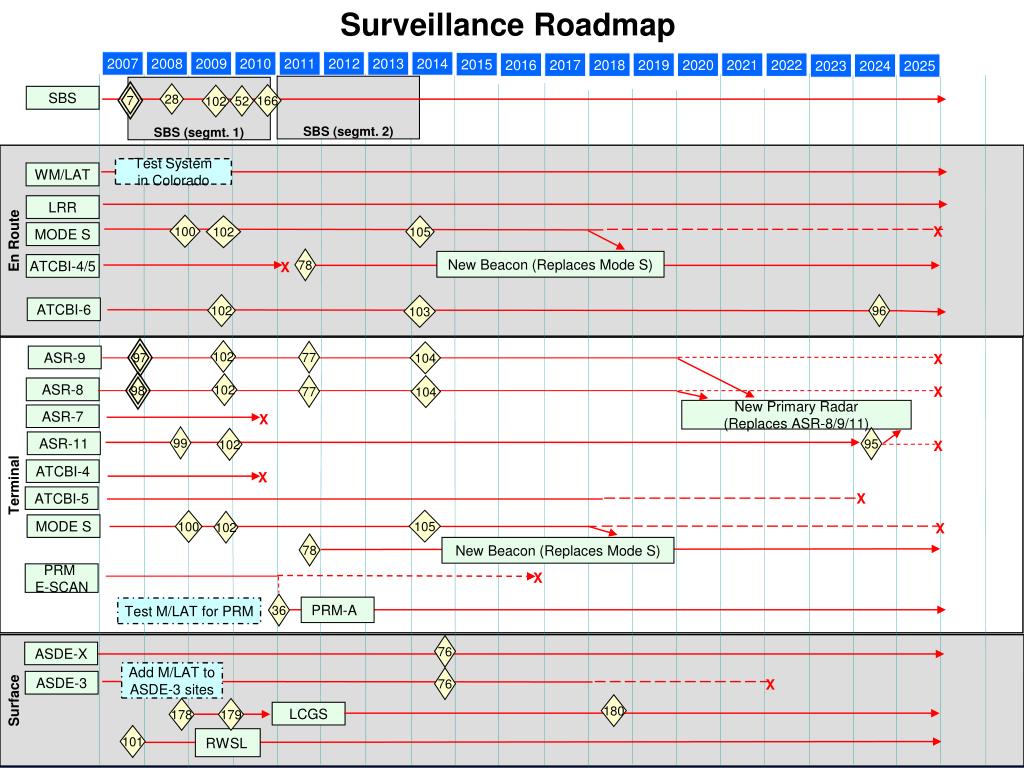Click the ASR-8 label box
Viewport: 1024px width, 768px height.
[63, 389]
